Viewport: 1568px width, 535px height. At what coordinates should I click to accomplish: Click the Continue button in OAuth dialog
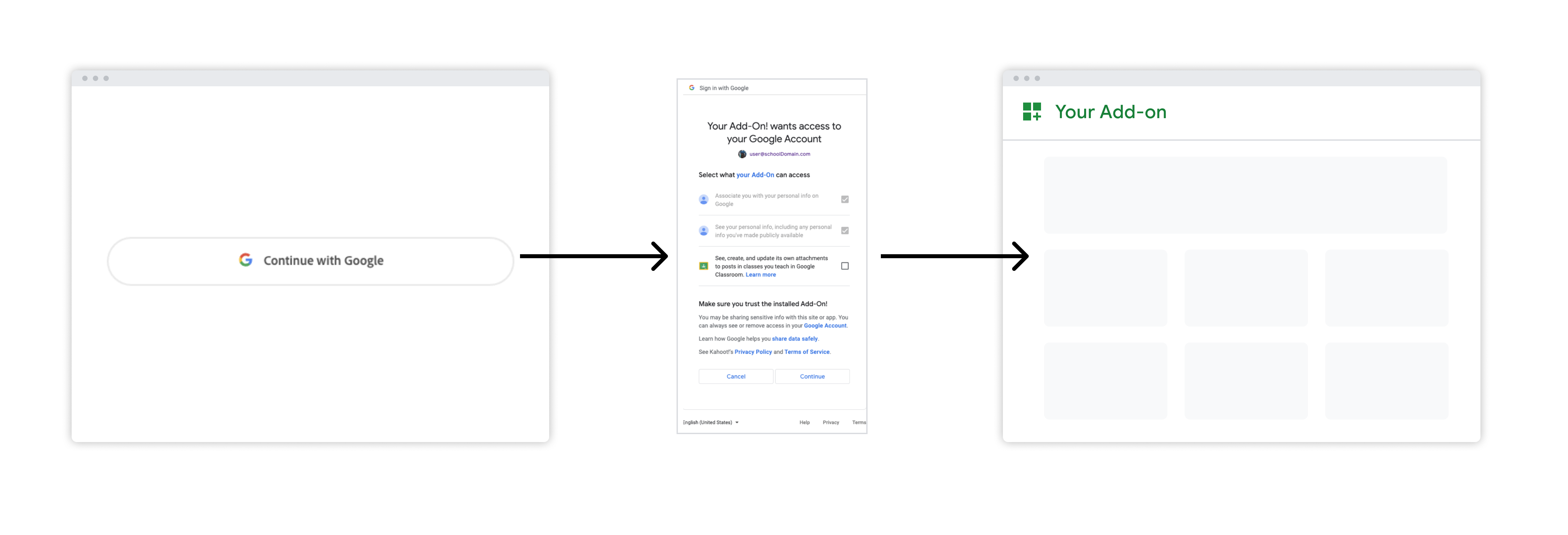[x=812, y=376]
